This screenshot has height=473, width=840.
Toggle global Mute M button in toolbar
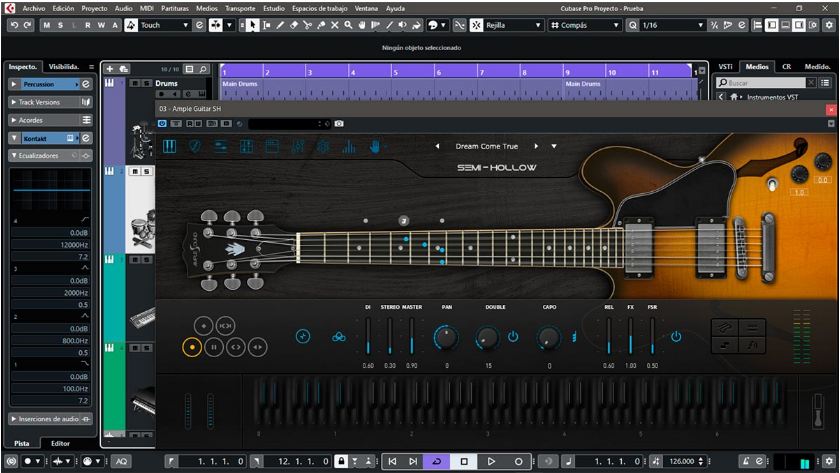click(47, 25)
